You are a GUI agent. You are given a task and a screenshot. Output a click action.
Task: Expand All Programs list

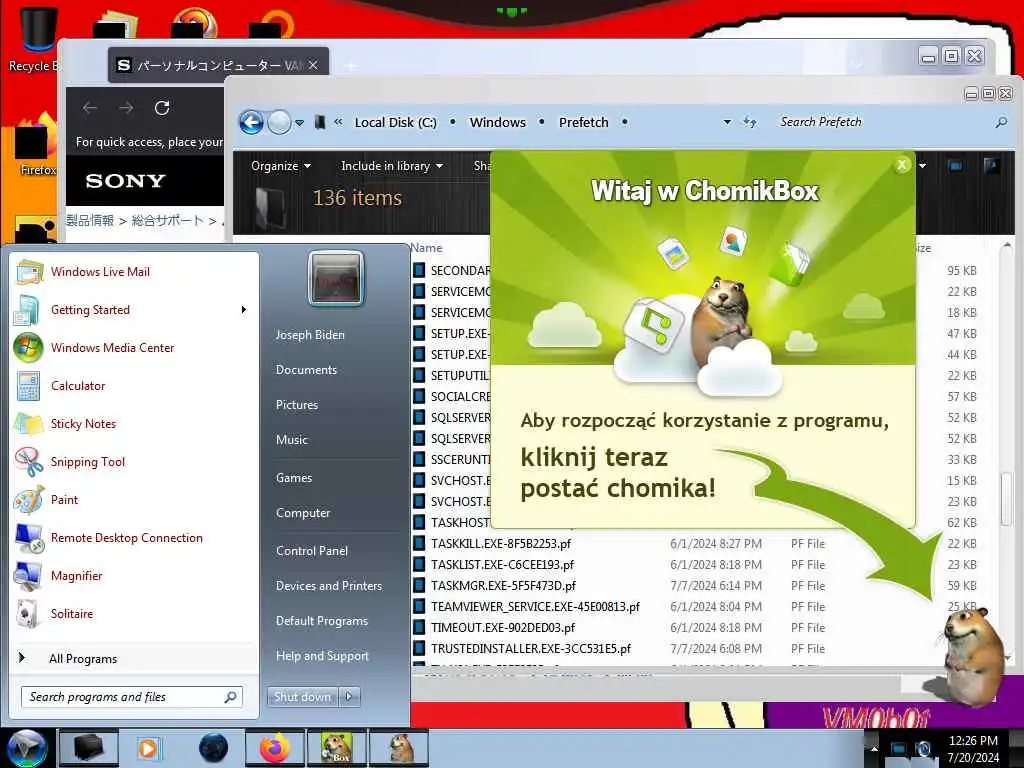coord(83,659)
